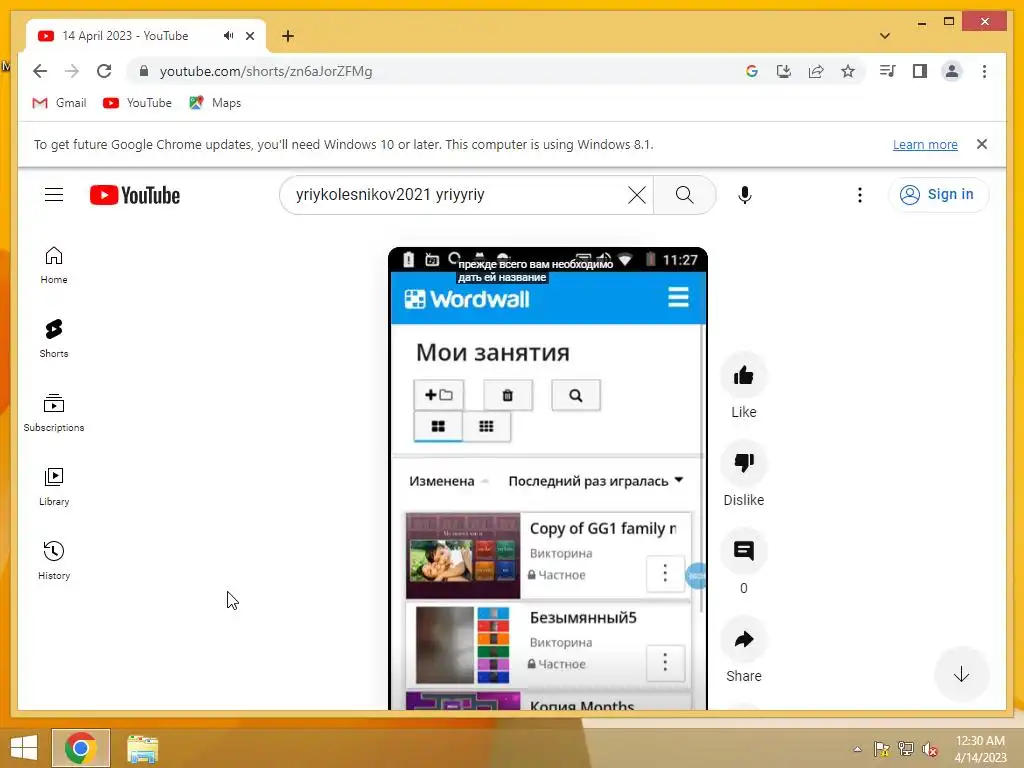Image resolution: width=1024 pixels, height=768 pixels.
Task: Open the YouTube hamburger guide menu
Action: click(x=54, y=195)
